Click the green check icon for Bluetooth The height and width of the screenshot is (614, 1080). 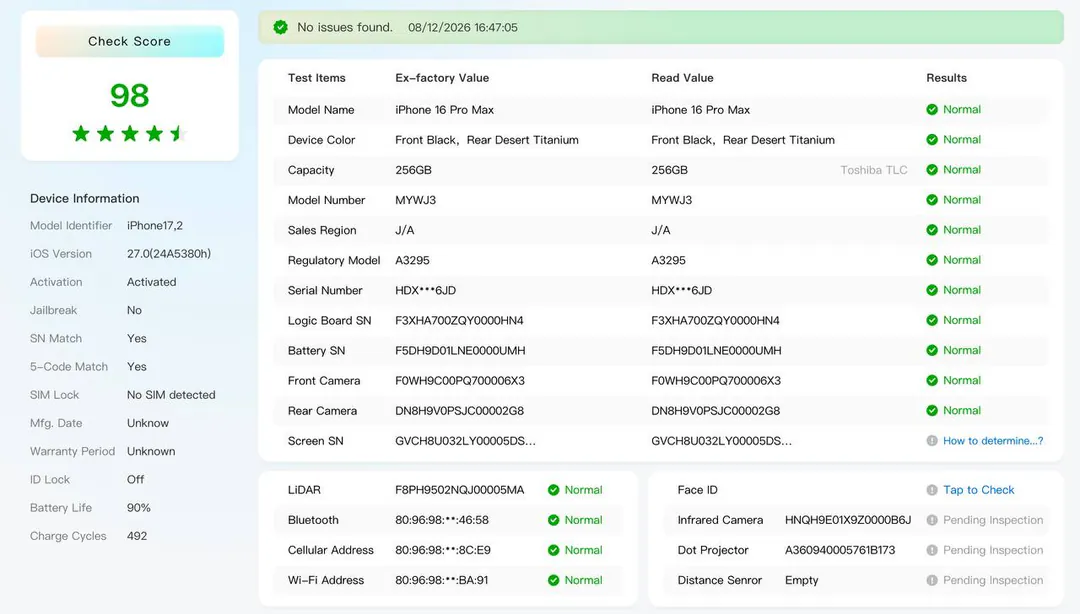pyautogui.click(x=553, y=520)
